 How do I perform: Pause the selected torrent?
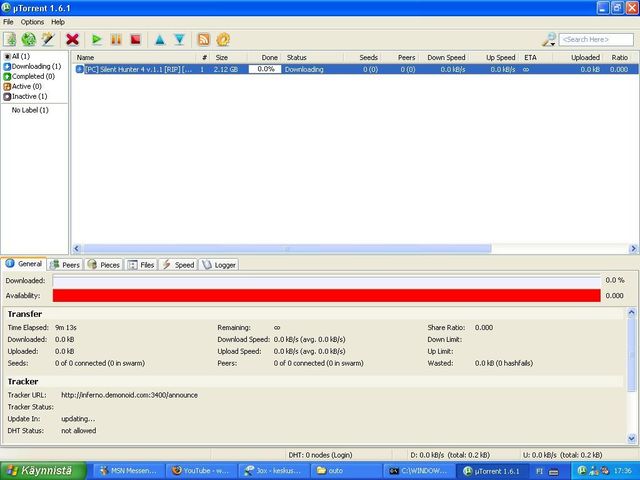(116, 39)
